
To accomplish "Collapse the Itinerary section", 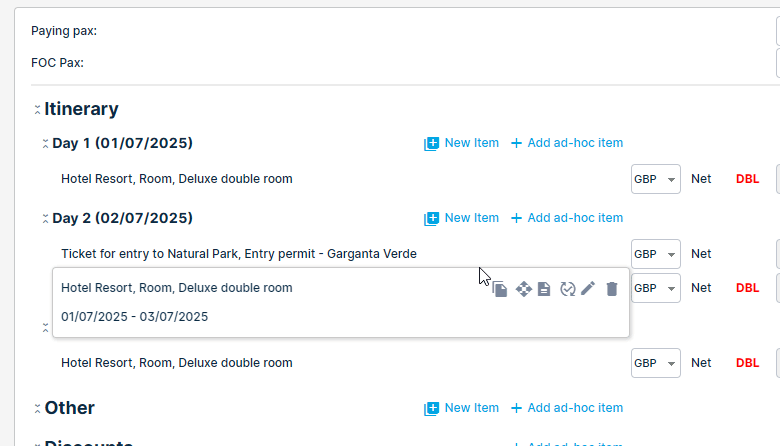I will pos(37,110).
